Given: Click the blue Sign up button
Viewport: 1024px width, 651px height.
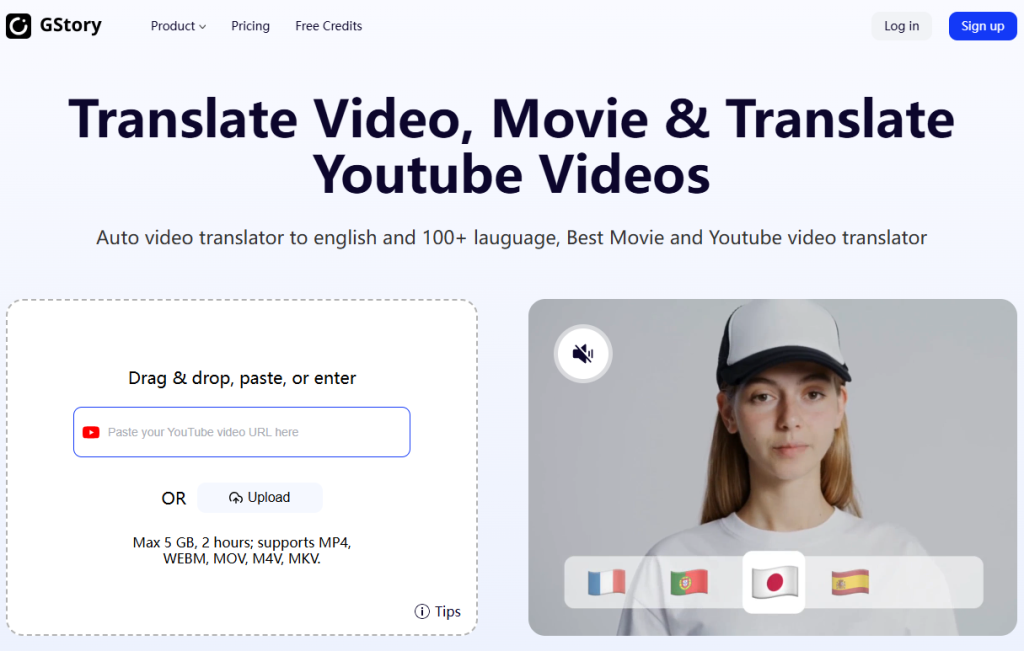Looking at the screenshot, I should coord(982,26).
